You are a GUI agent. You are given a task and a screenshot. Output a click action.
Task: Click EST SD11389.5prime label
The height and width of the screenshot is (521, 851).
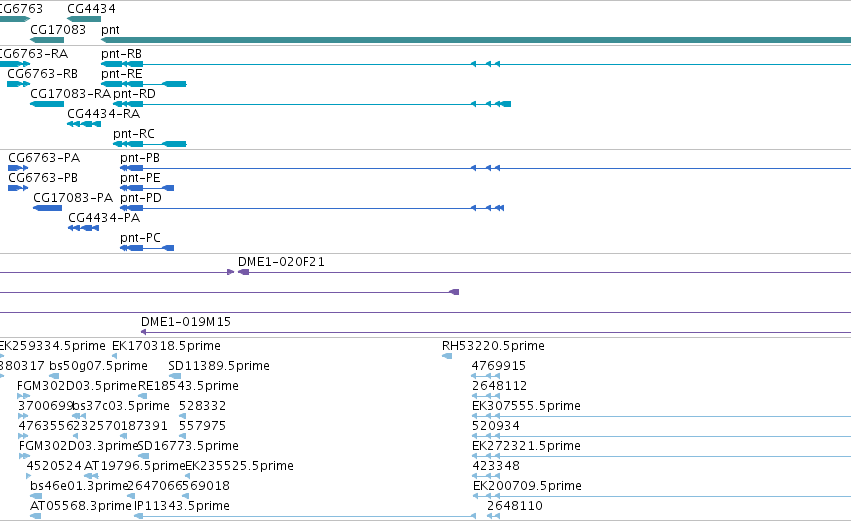(219, 366)
